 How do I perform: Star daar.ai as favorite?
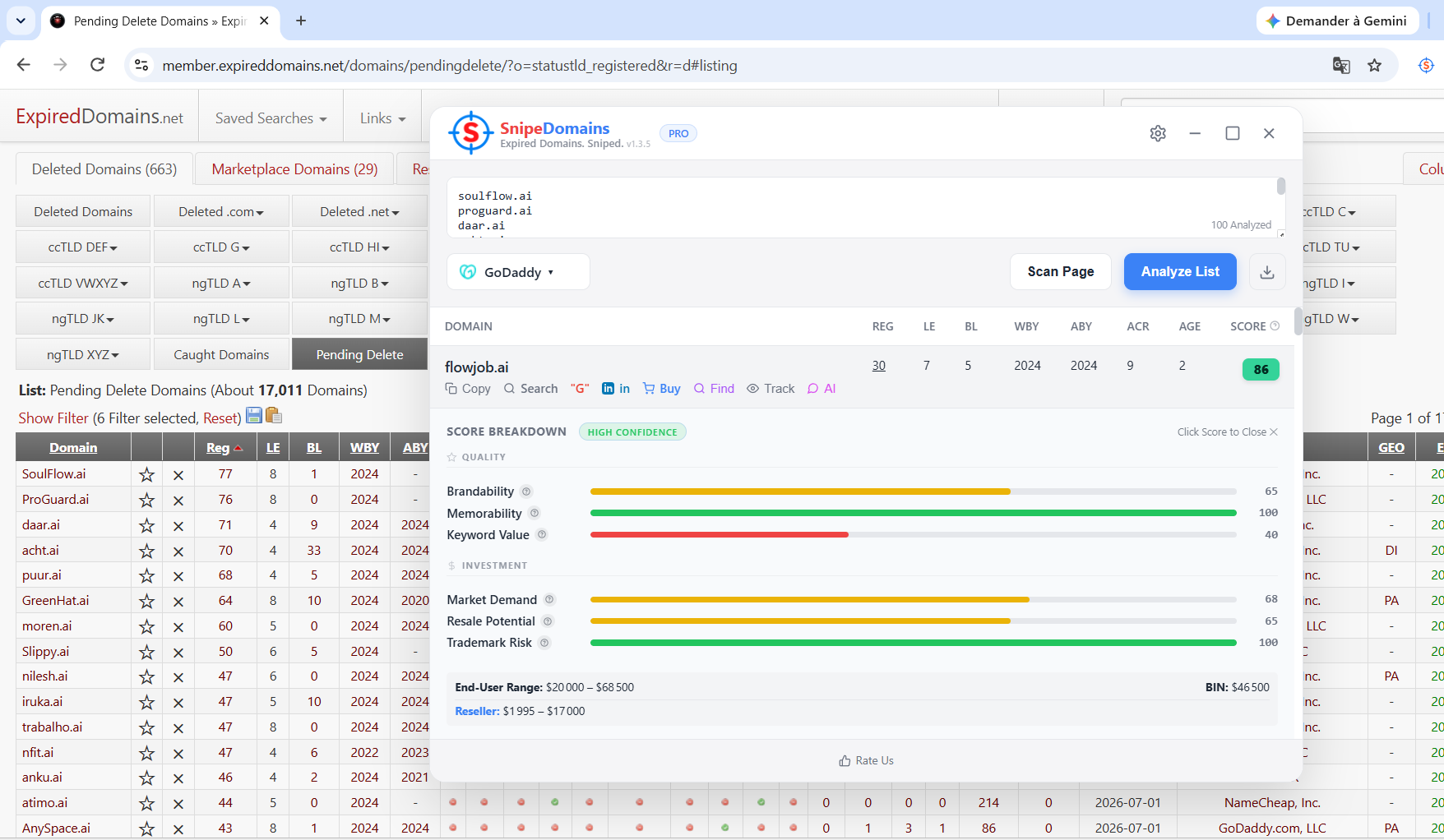point(146,525)
